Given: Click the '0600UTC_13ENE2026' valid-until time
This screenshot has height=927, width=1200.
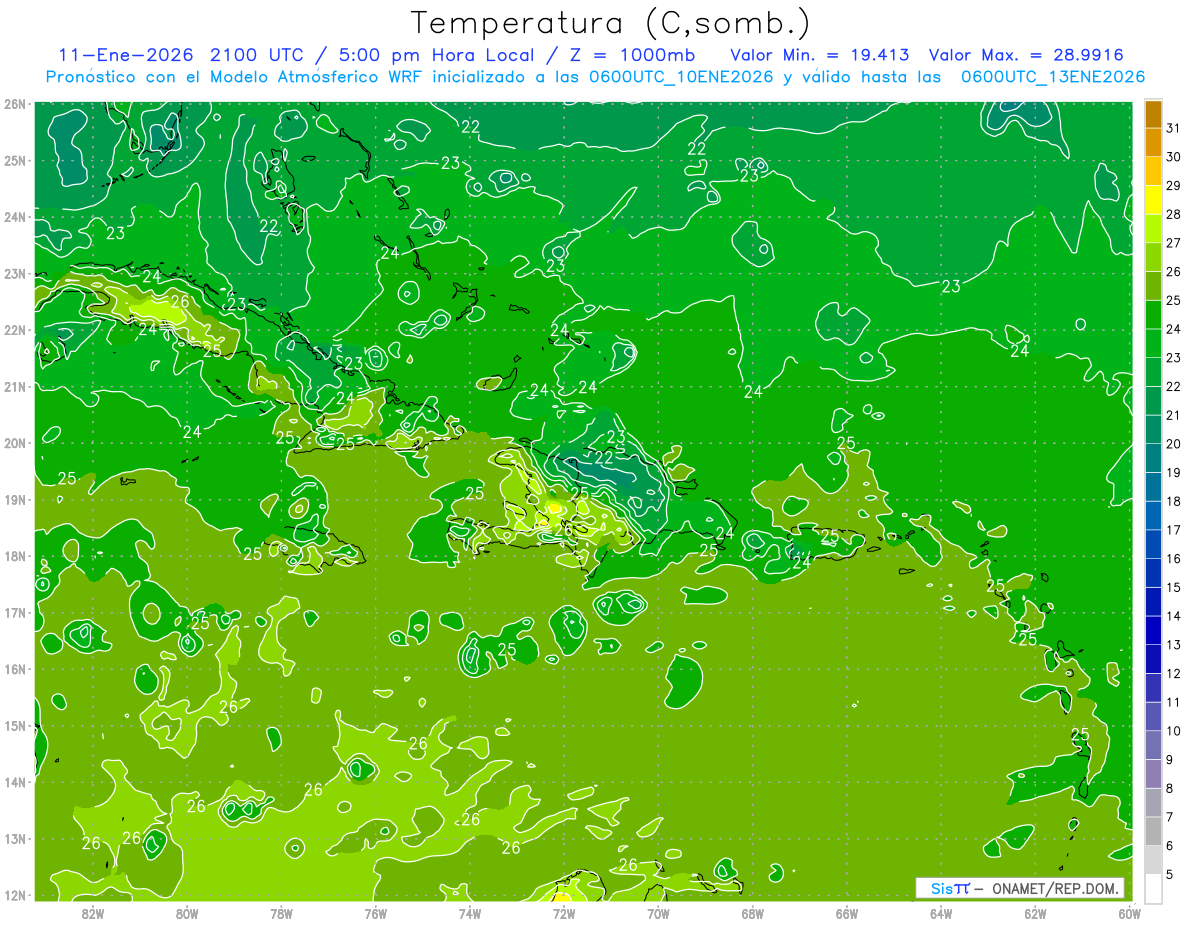Looking at the screenshot, I should click(x=1053, y=77).
